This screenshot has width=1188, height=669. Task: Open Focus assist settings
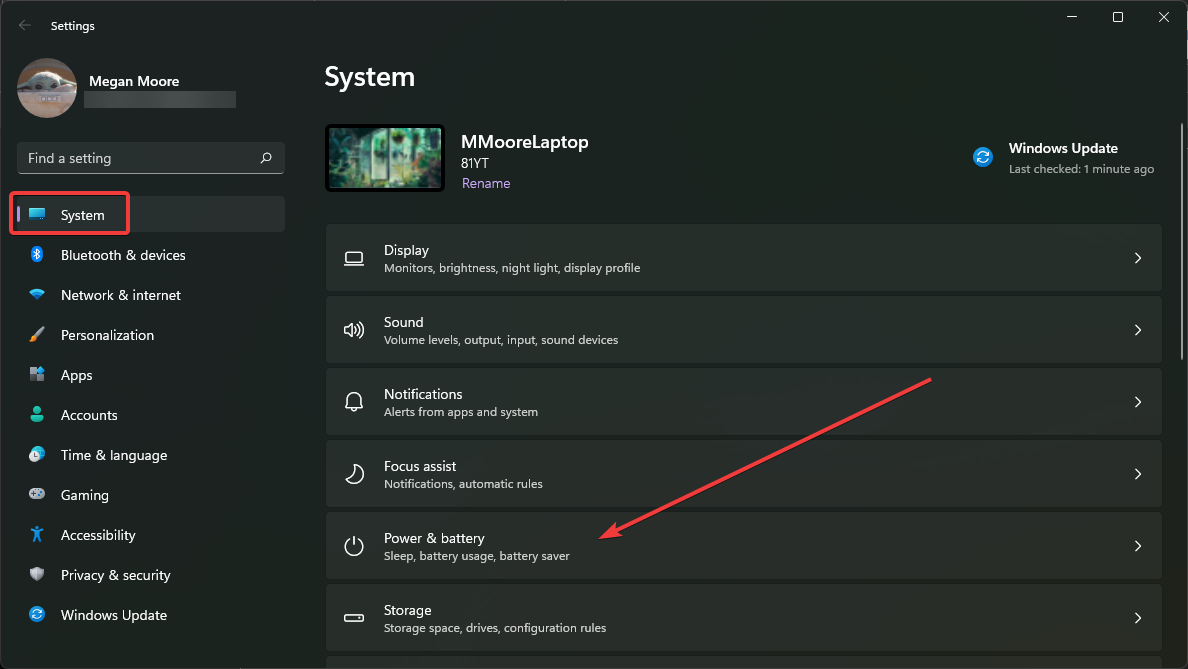tap(742, 474)
